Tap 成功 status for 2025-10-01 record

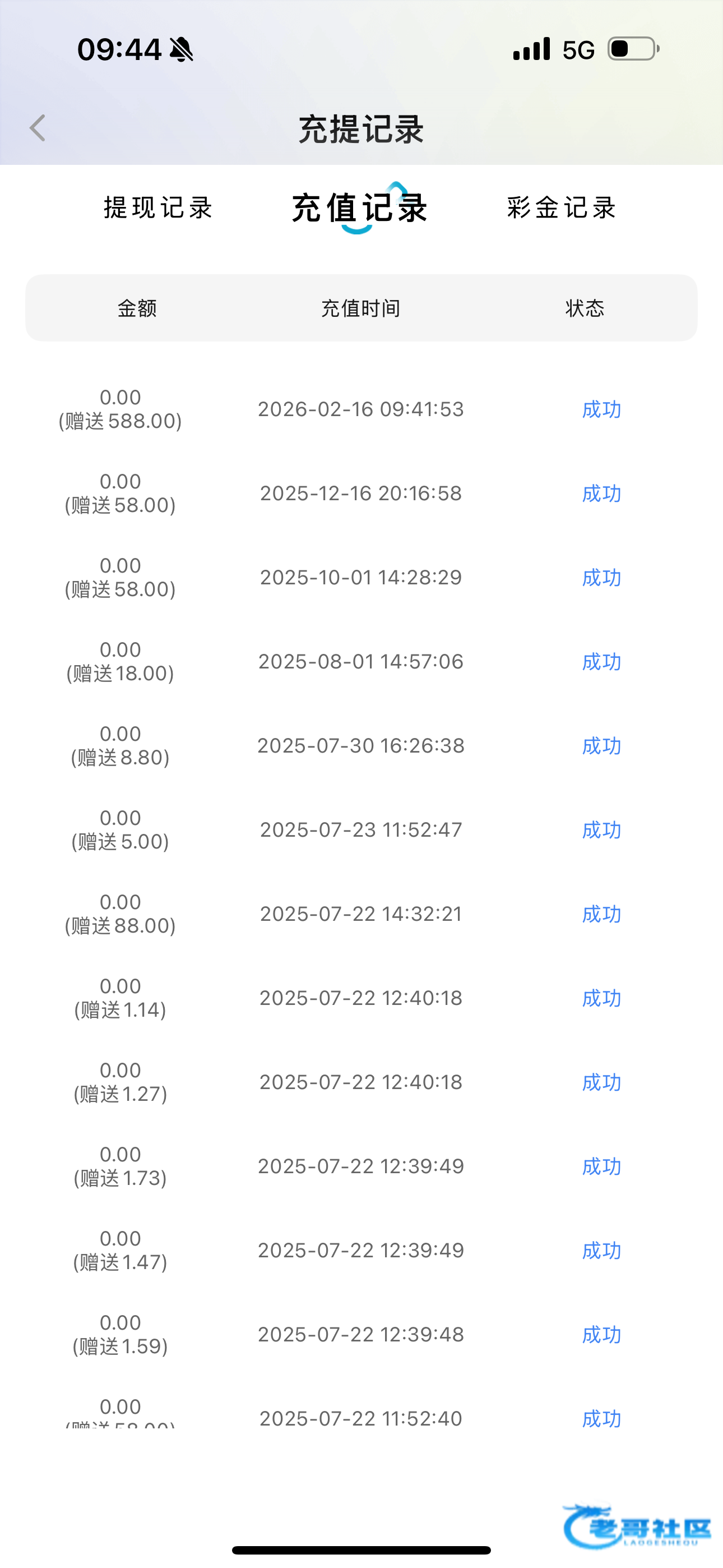point(601,578)
